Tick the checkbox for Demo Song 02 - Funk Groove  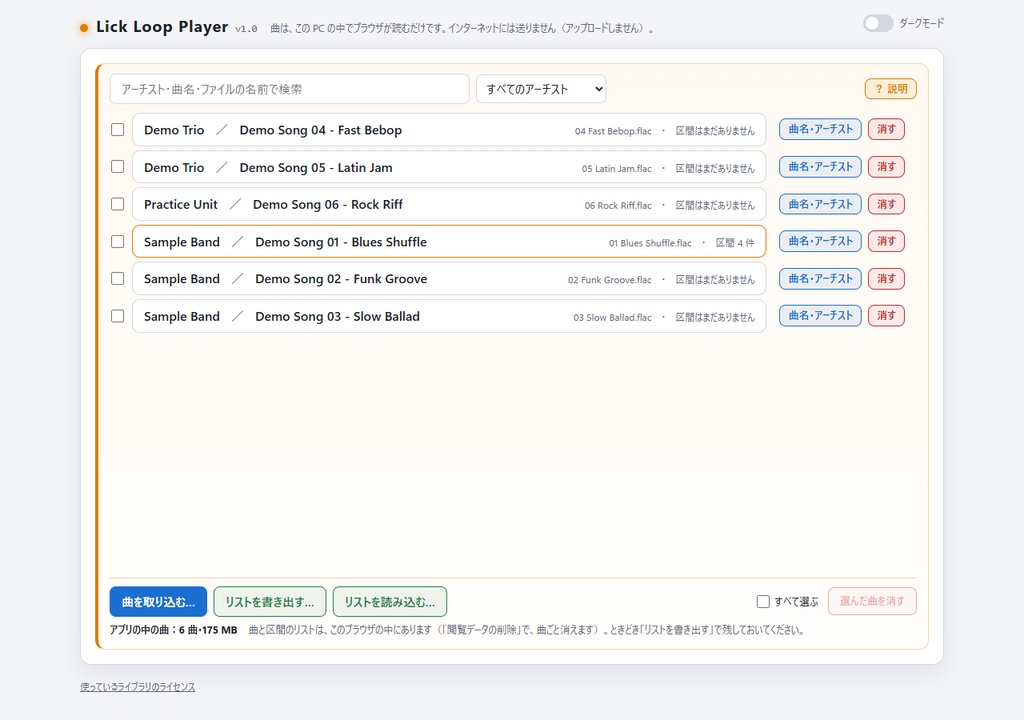[118, 278]
